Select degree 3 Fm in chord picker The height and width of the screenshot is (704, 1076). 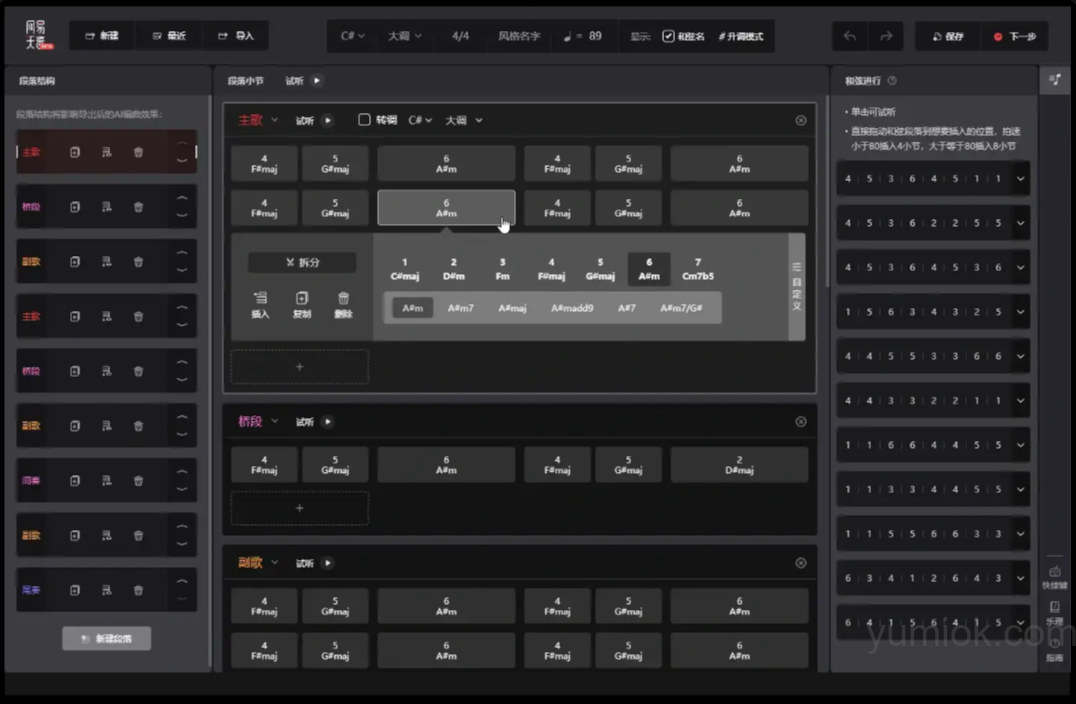502,269
